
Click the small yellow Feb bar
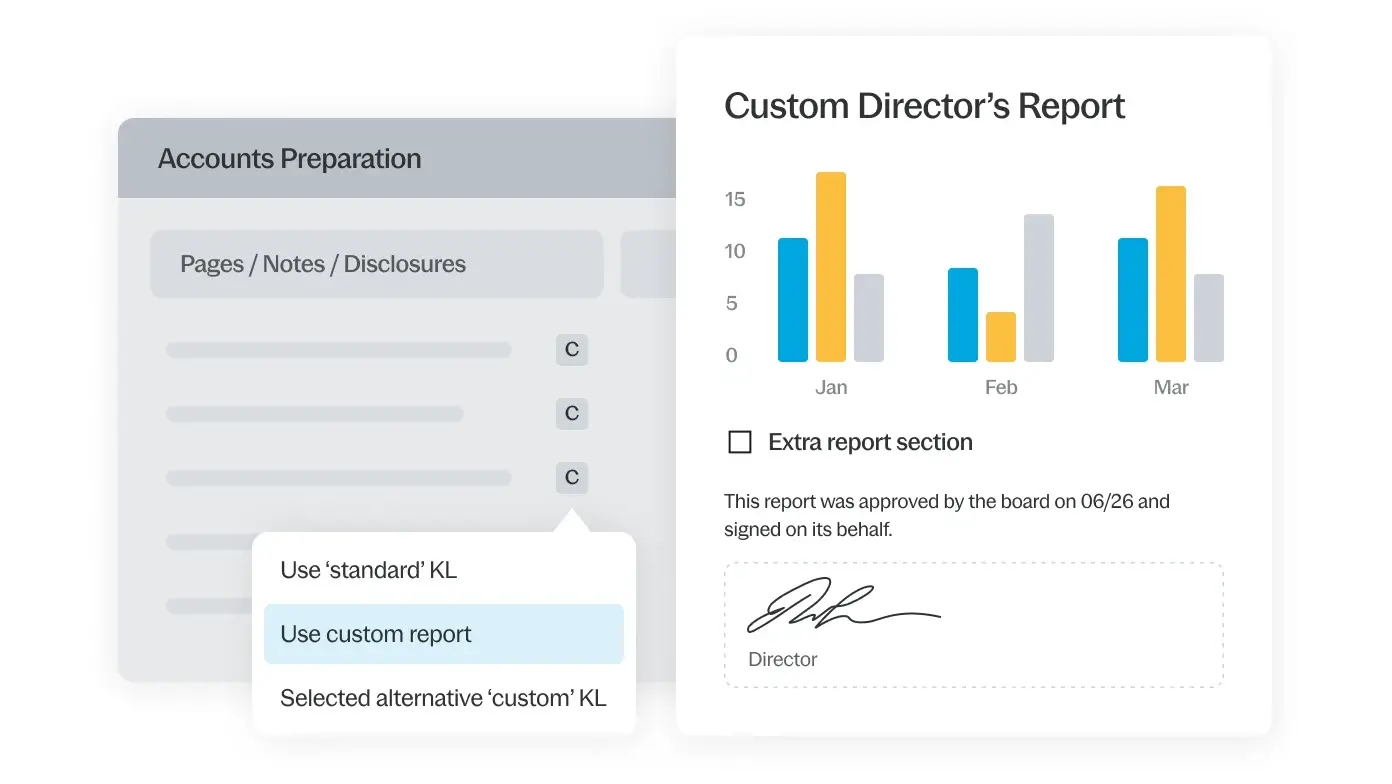(x=1001, y=337)
